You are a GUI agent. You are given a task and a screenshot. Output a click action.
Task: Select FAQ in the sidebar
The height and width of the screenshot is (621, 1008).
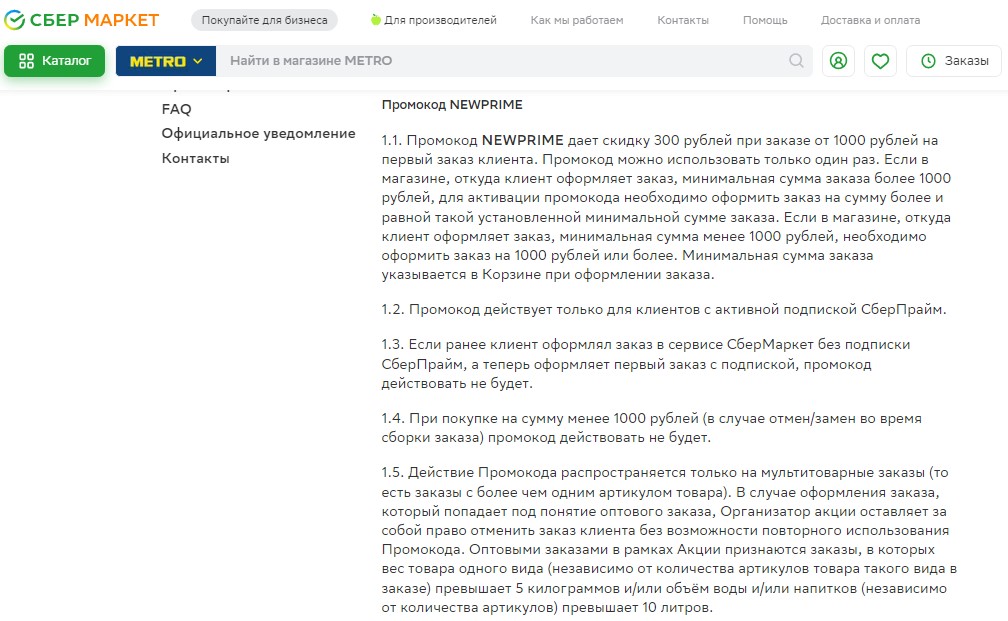point(177,109)
